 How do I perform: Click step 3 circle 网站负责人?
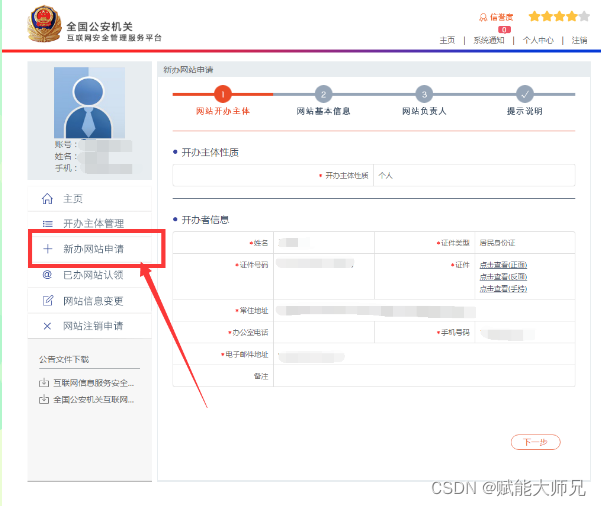click(424, 94)
